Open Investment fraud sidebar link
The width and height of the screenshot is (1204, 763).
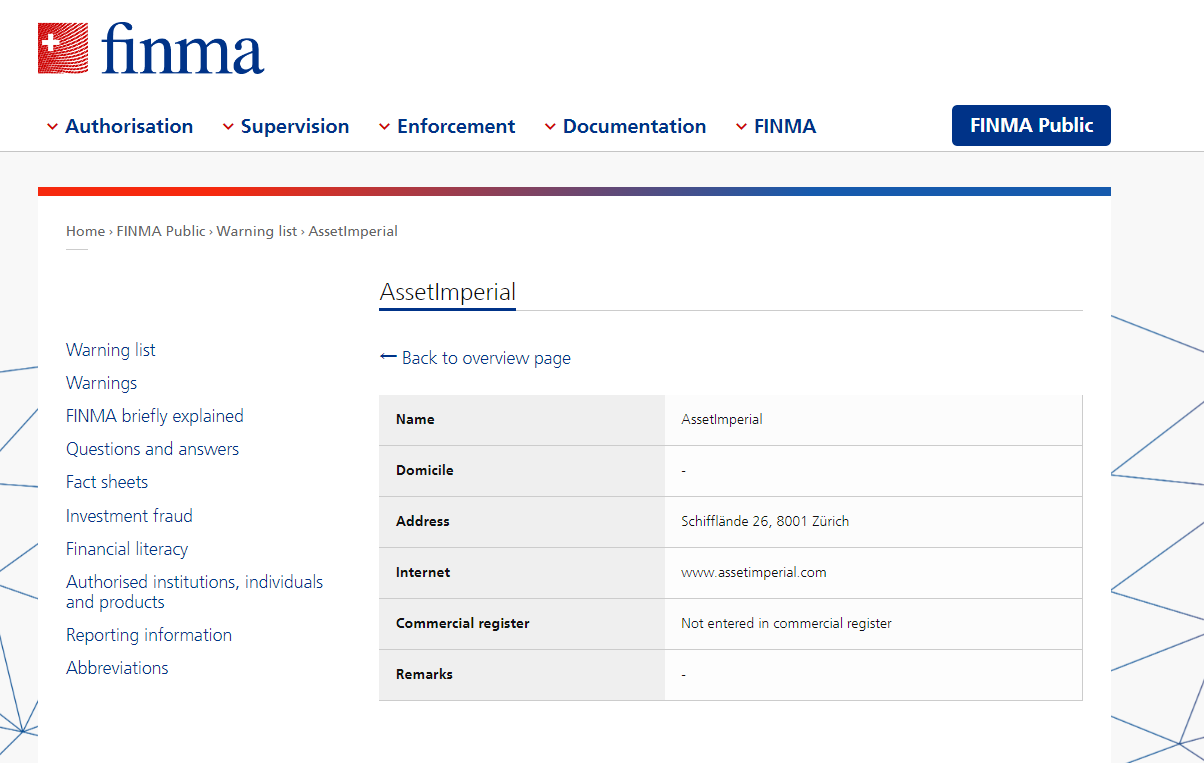pos(129,516)
